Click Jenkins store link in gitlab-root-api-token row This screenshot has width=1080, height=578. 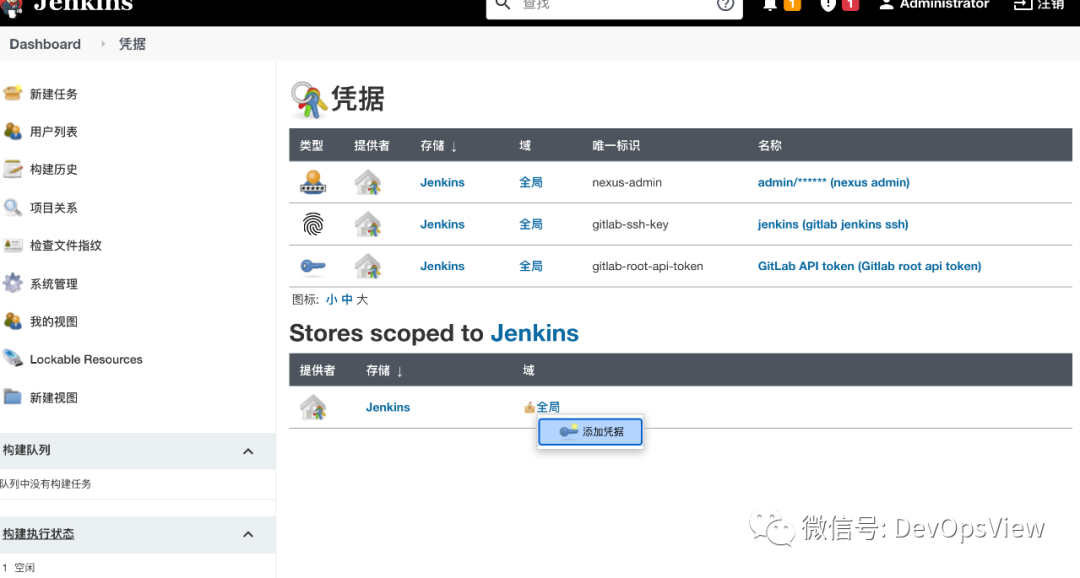coord(442,266)
